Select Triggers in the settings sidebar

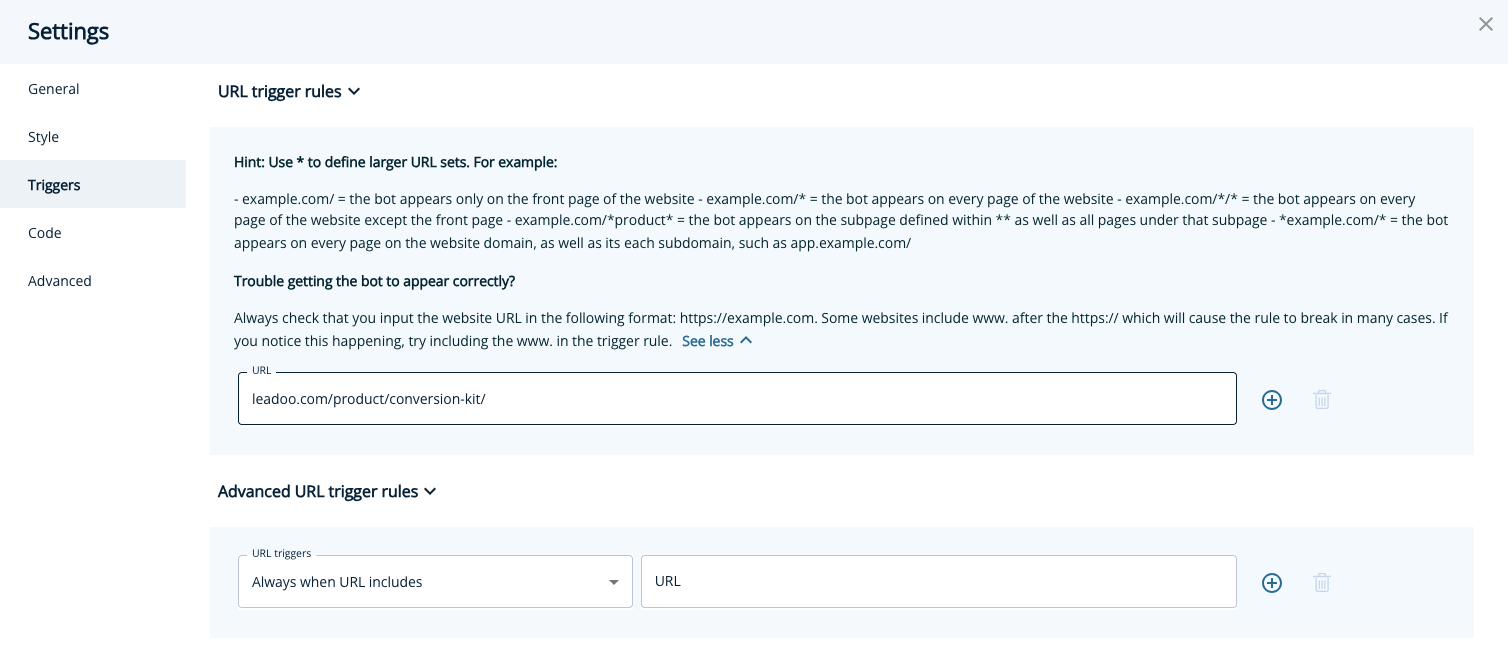pyautogui.click(x=54, y=184)
